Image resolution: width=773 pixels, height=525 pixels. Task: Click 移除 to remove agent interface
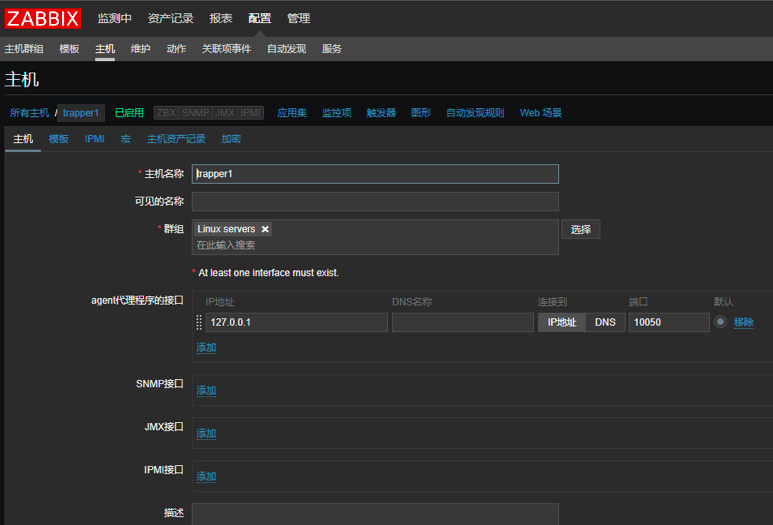(x=744, y=322)
